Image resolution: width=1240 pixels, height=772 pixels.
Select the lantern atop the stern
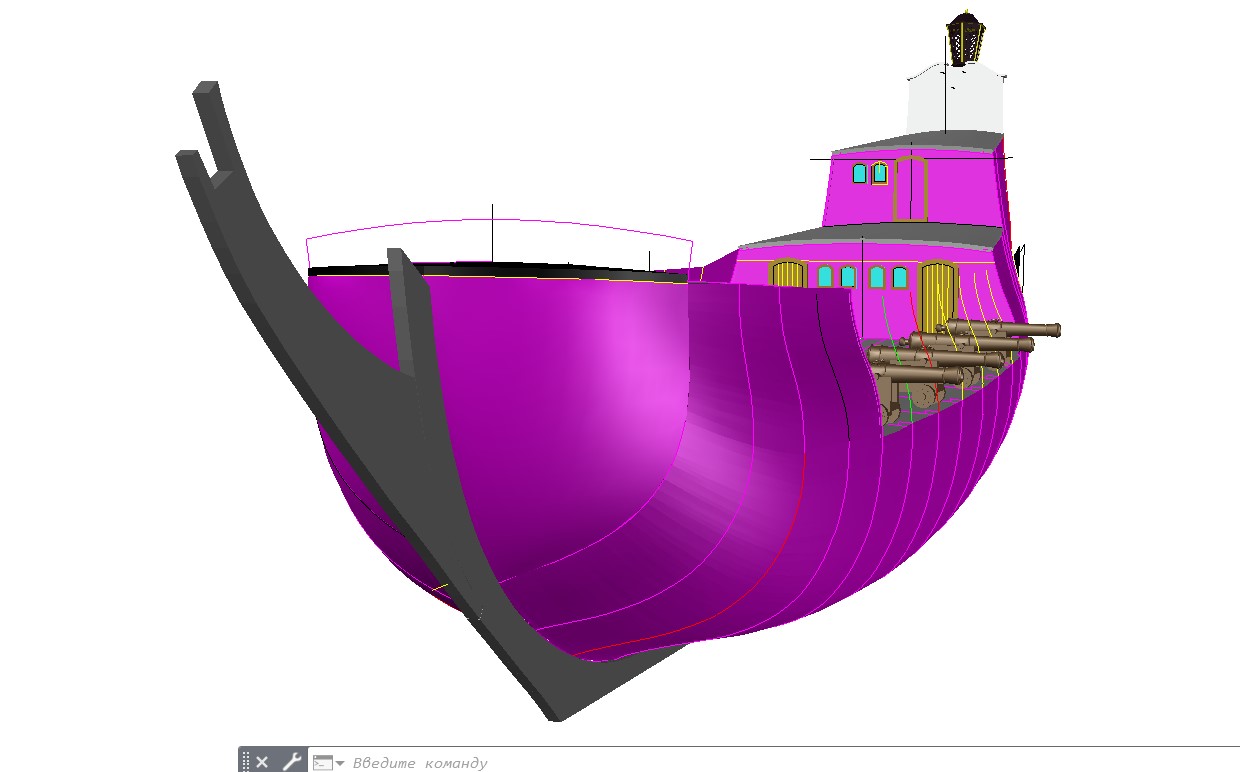(x=964, y=37)
